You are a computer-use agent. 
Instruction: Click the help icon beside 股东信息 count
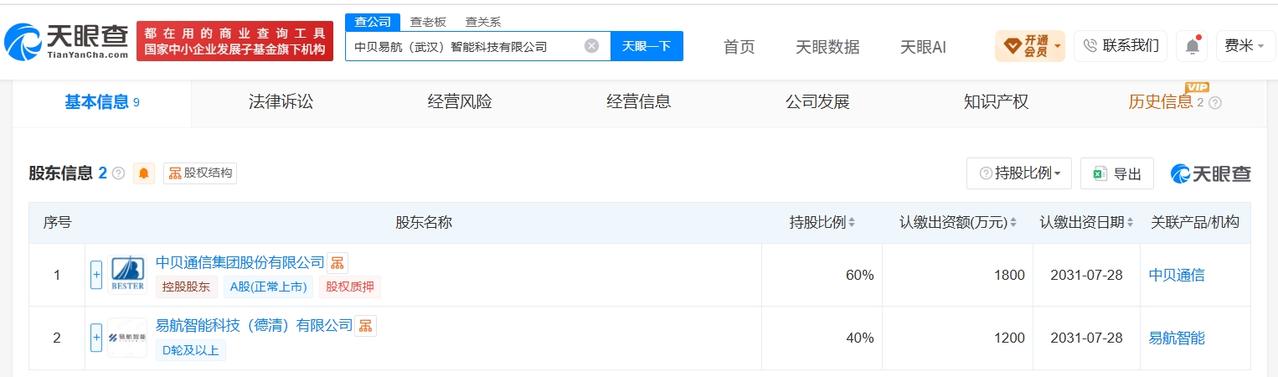[119, 173]
